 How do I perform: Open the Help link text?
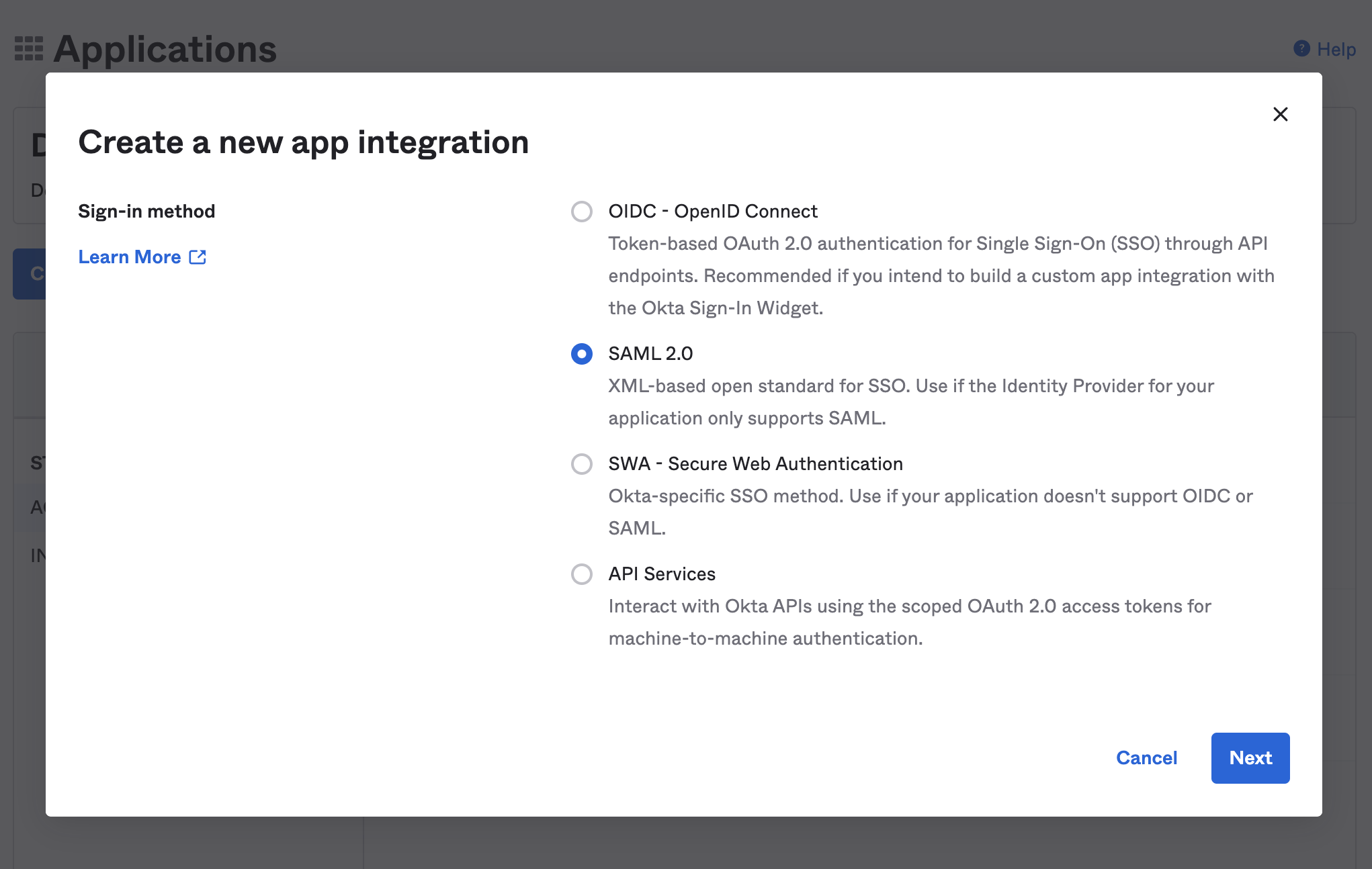[x=1336, y=49]
